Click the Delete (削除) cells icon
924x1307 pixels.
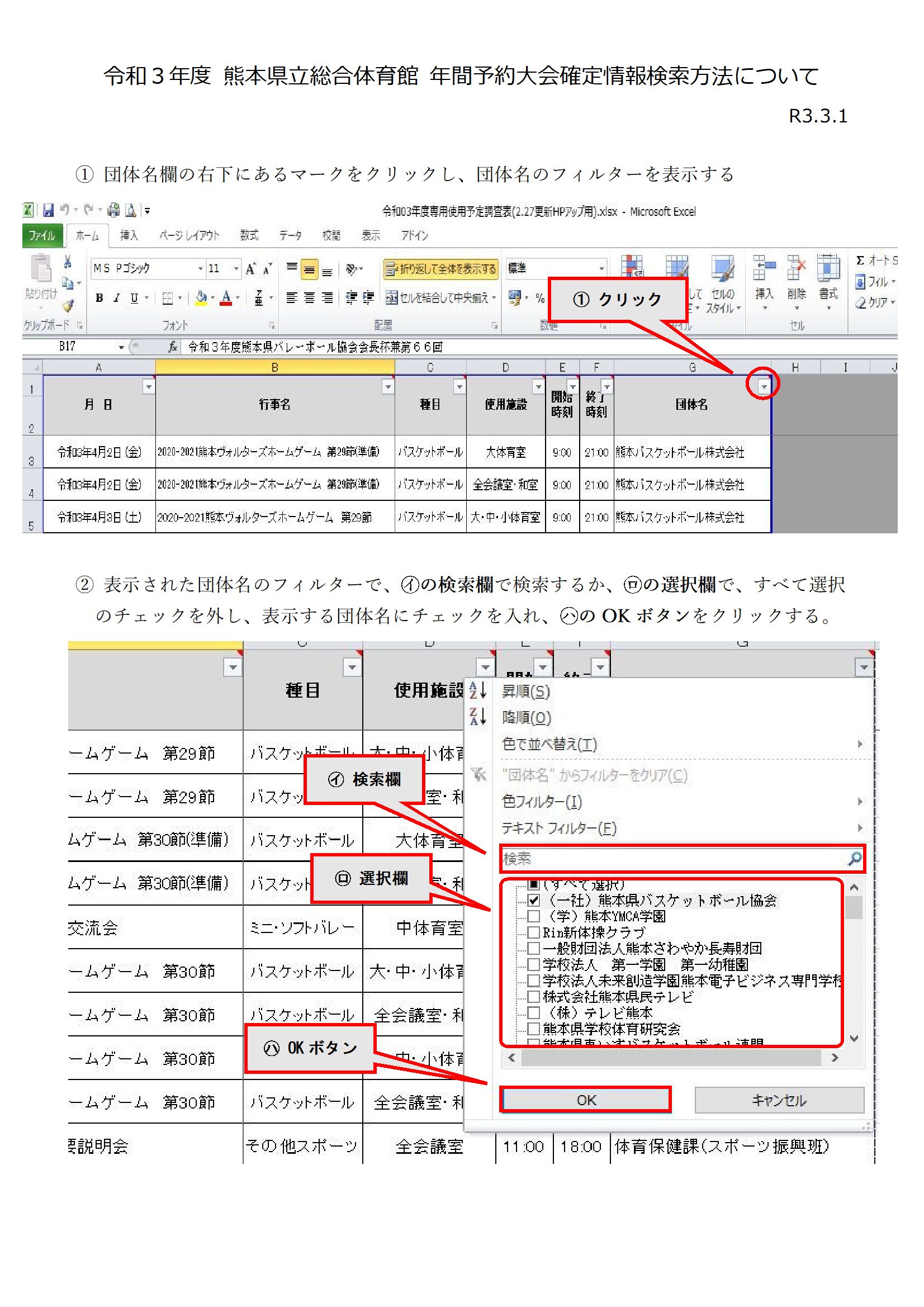tap(797, 269)
